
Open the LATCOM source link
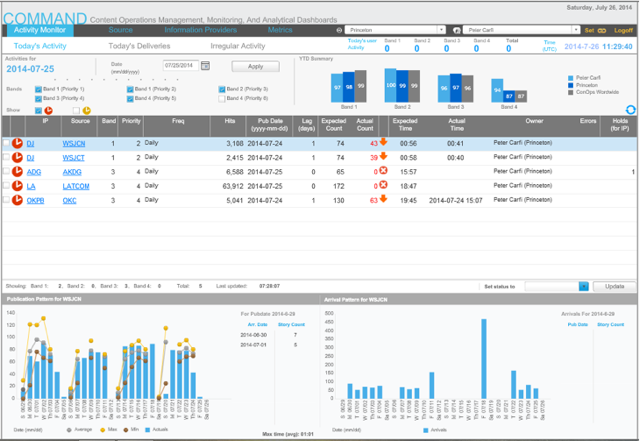point(76,187)
